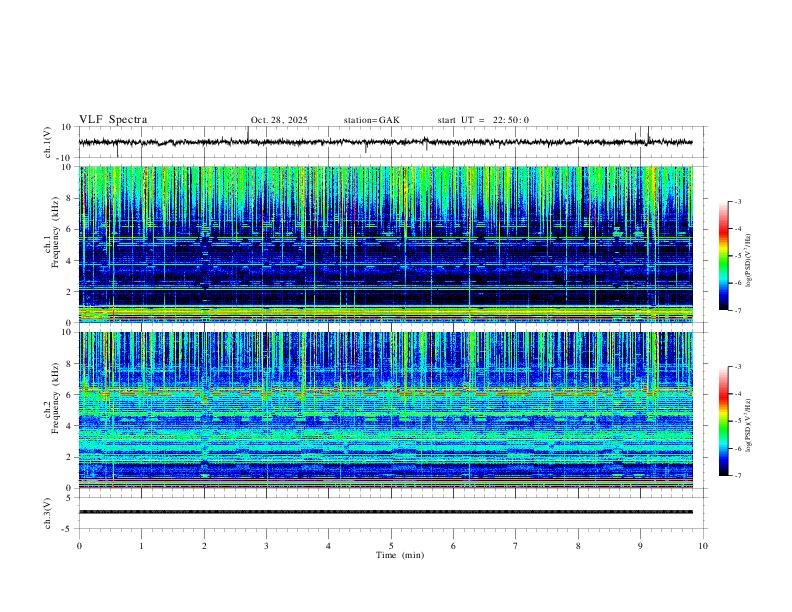Click the date text "Oct. 28, 2025"
Image resolution: width=792 pixels, height=612 pixels.
point(279,120)
